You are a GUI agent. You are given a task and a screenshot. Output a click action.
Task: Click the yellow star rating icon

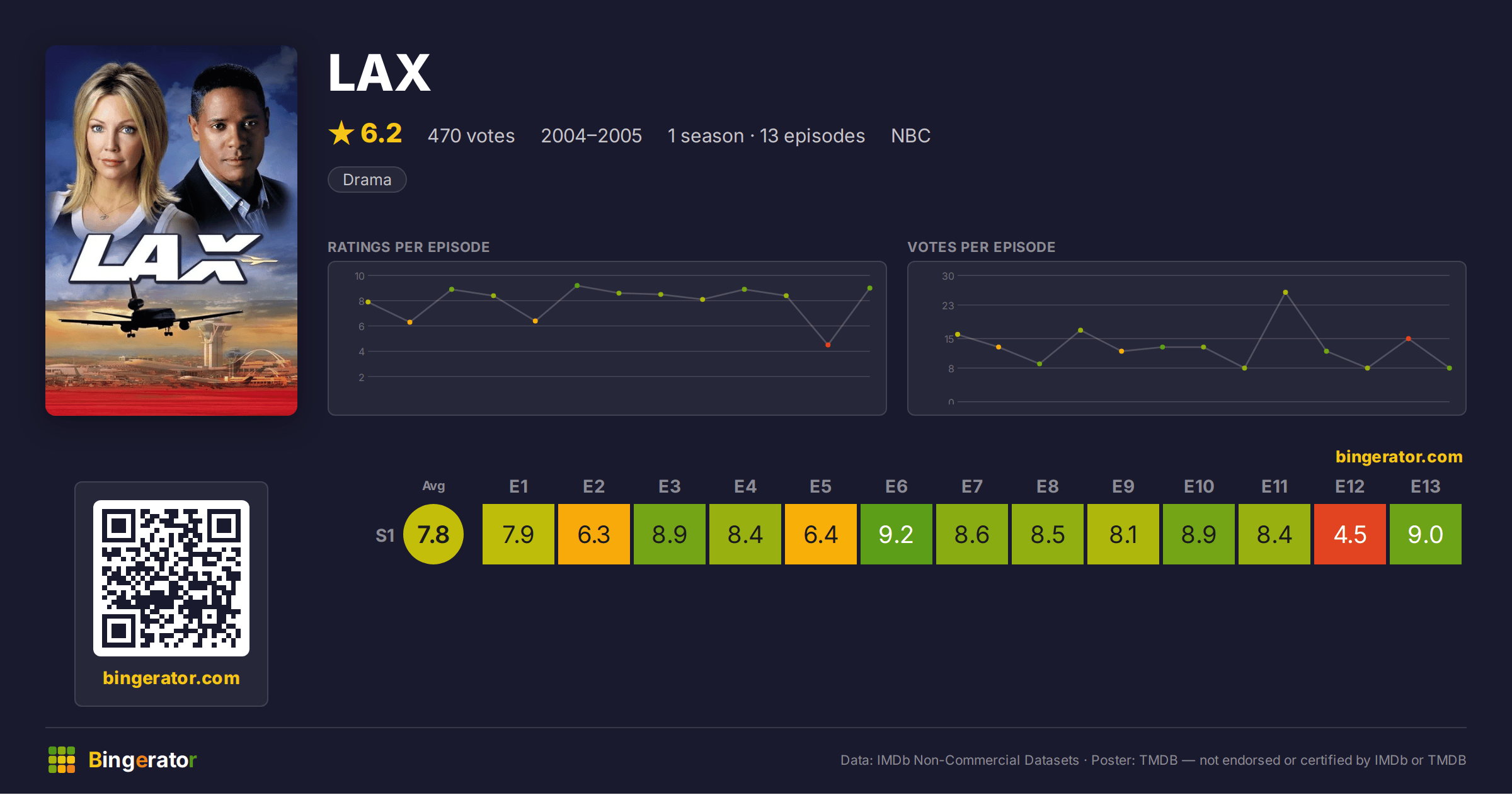click(x=341, y=133)
